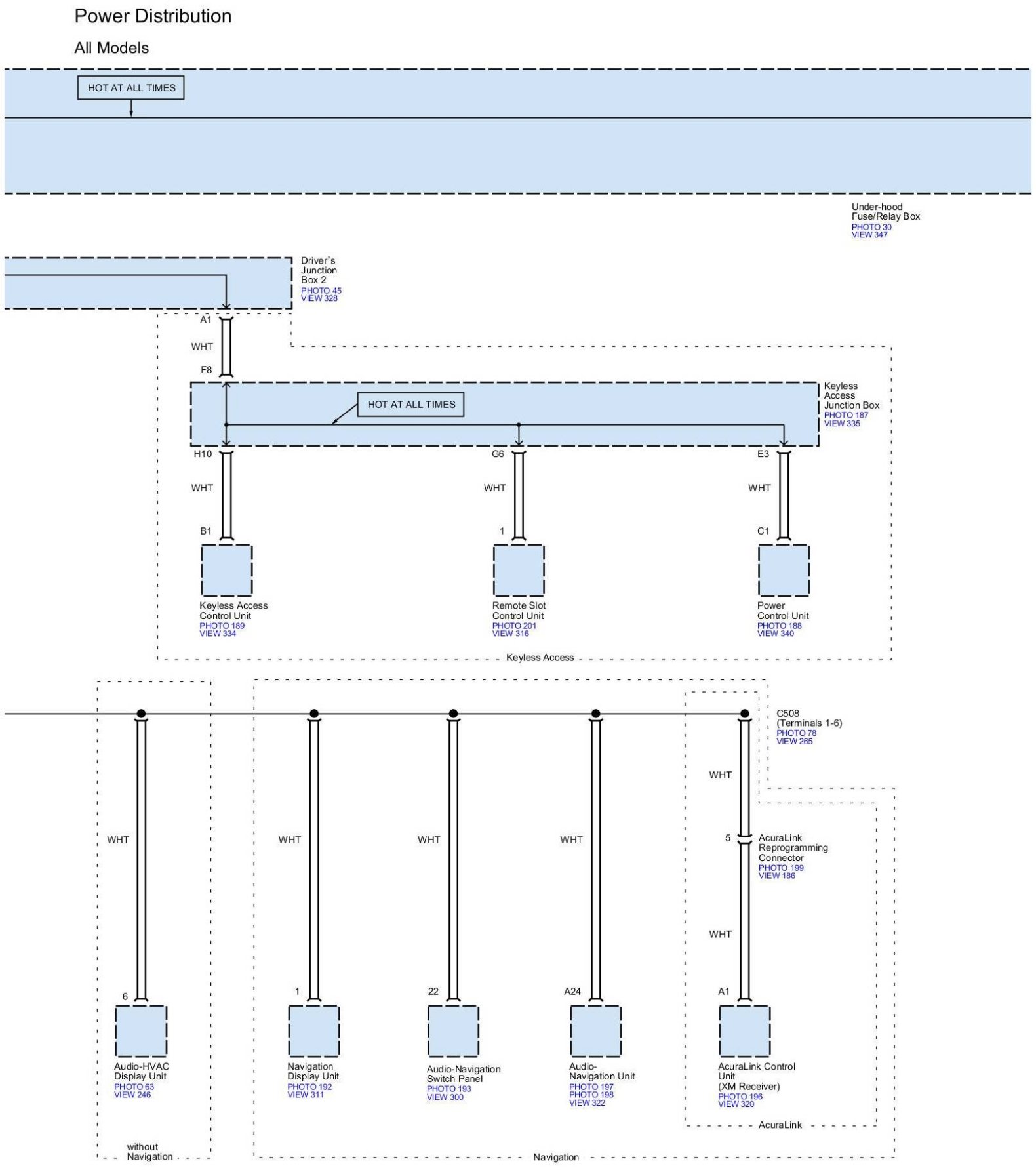Open VIEW 320 for AcuraLink Control Unit
Screen dimensions: 1036x1170
point(736,1104)
